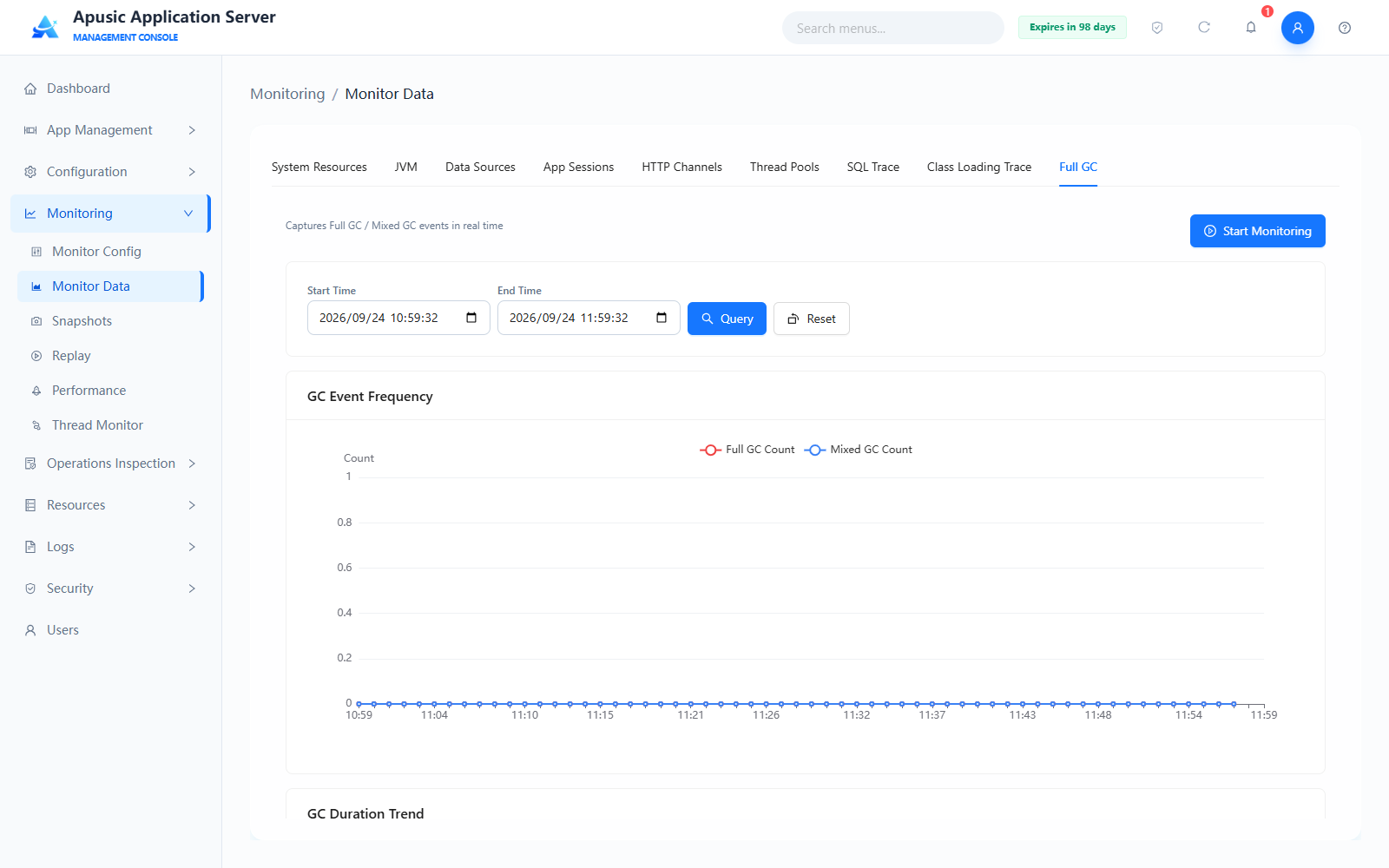Viewport: 1389px width, 868px height.
Task: Open Monitor Config page
Action: tap(110, 252)
